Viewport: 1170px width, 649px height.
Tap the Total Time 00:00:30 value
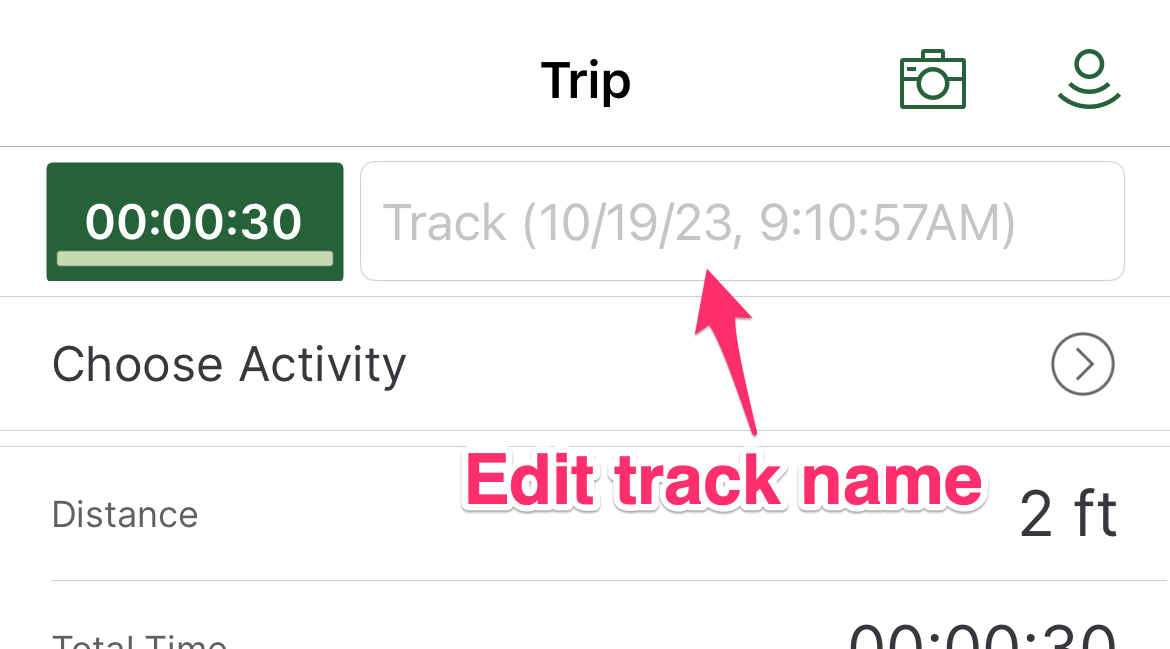983,636
